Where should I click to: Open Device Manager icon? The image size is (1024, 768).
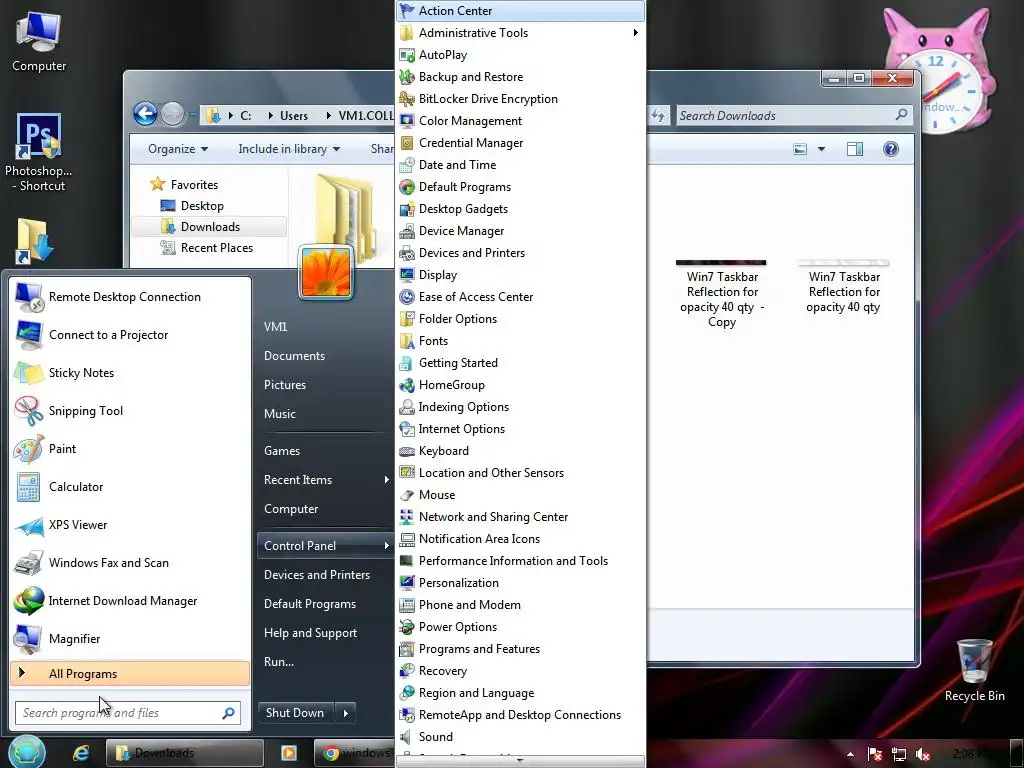pos(407,231)
